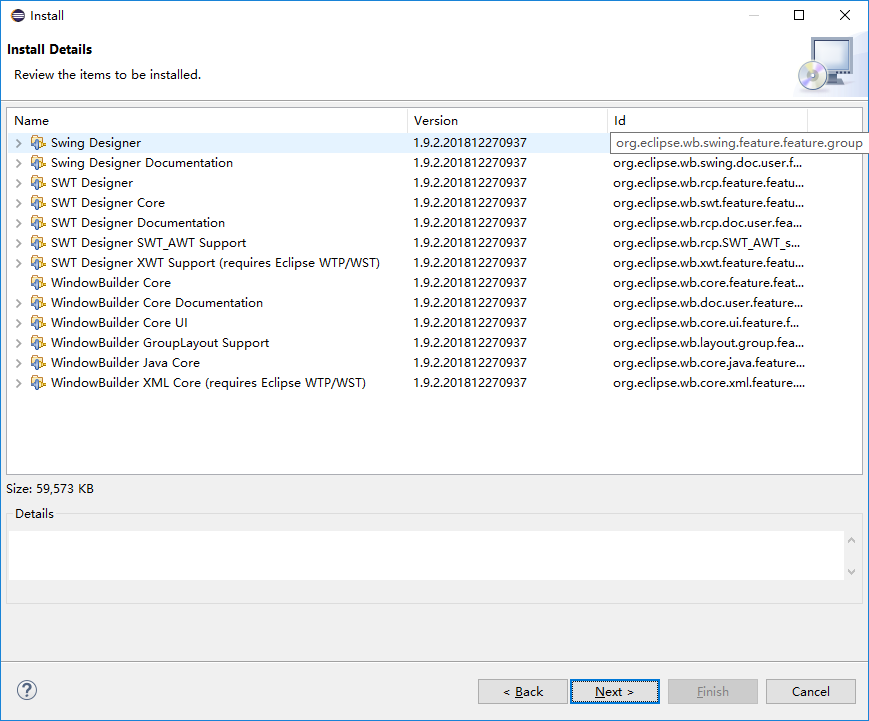
Task: Click the SWT Designer SWT_AWT Support icon
Action: (38, 243)
